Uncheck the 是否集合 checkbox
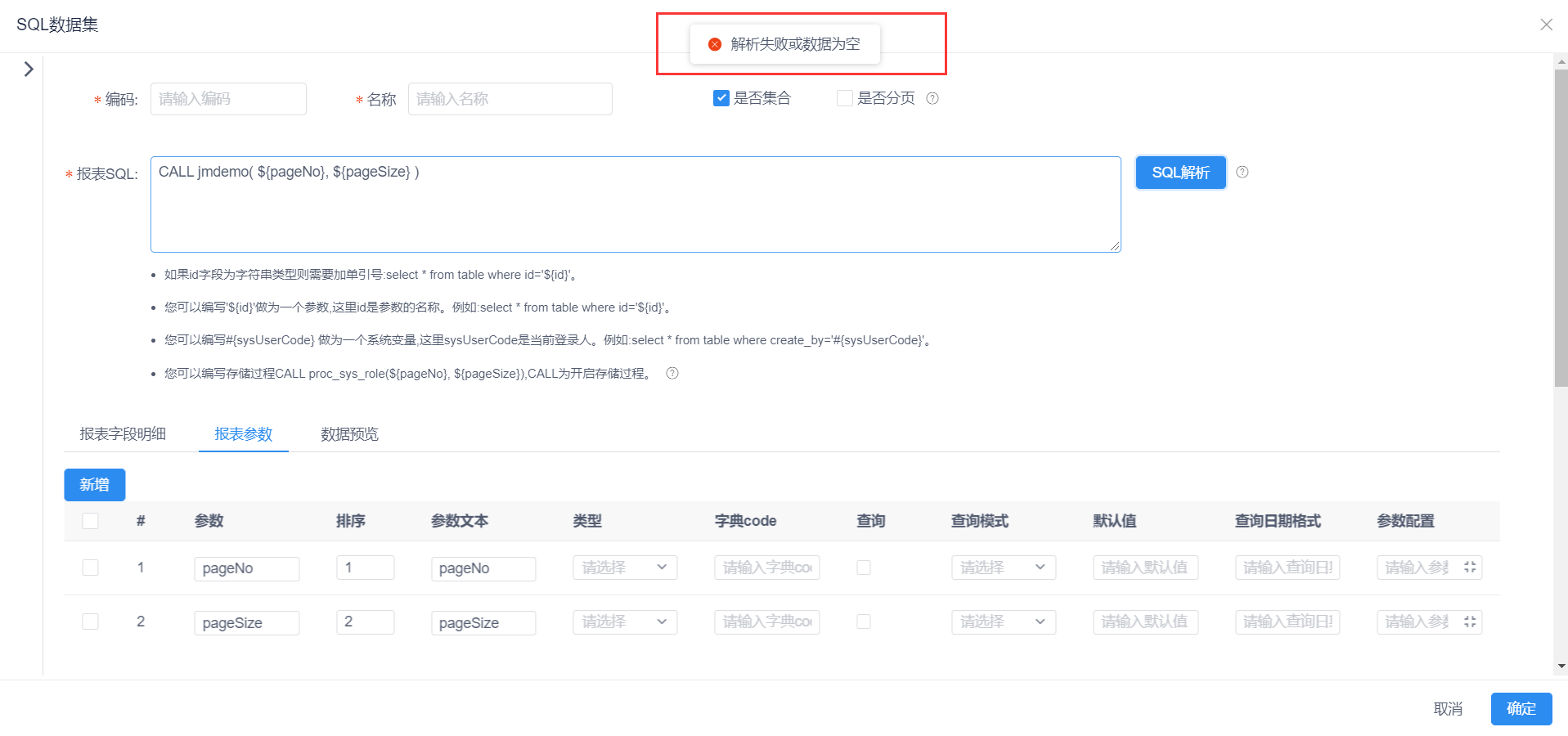Viewport: 1568px width, 736px height. [721, 98]
